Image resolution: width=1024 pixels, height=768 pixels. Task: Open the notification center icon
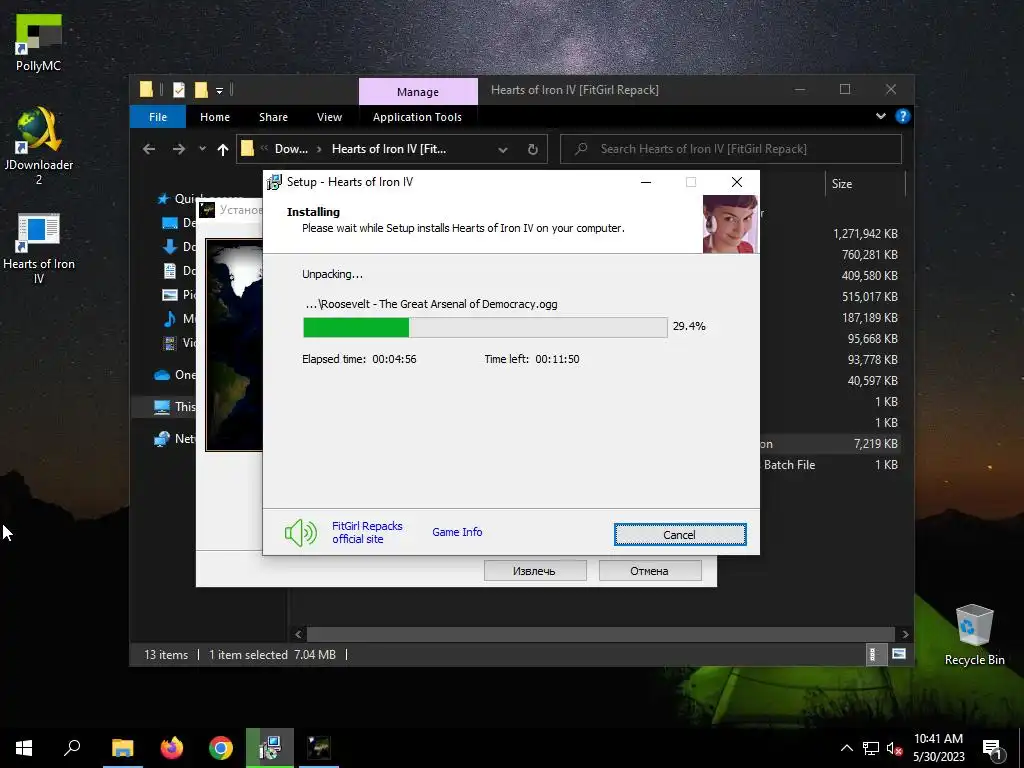(993, 750)
